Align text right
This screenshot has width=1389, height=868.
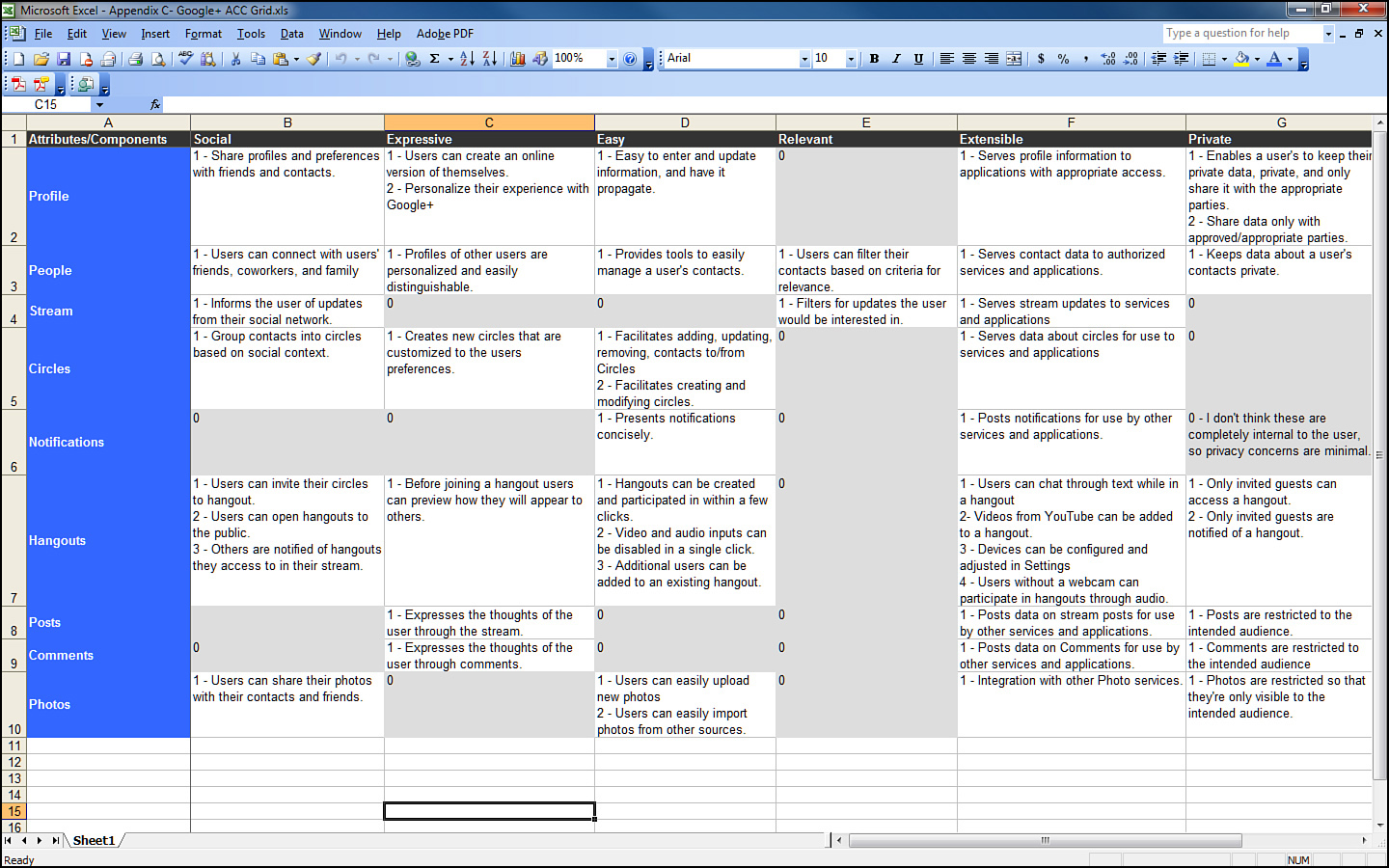tap(992, 59)
